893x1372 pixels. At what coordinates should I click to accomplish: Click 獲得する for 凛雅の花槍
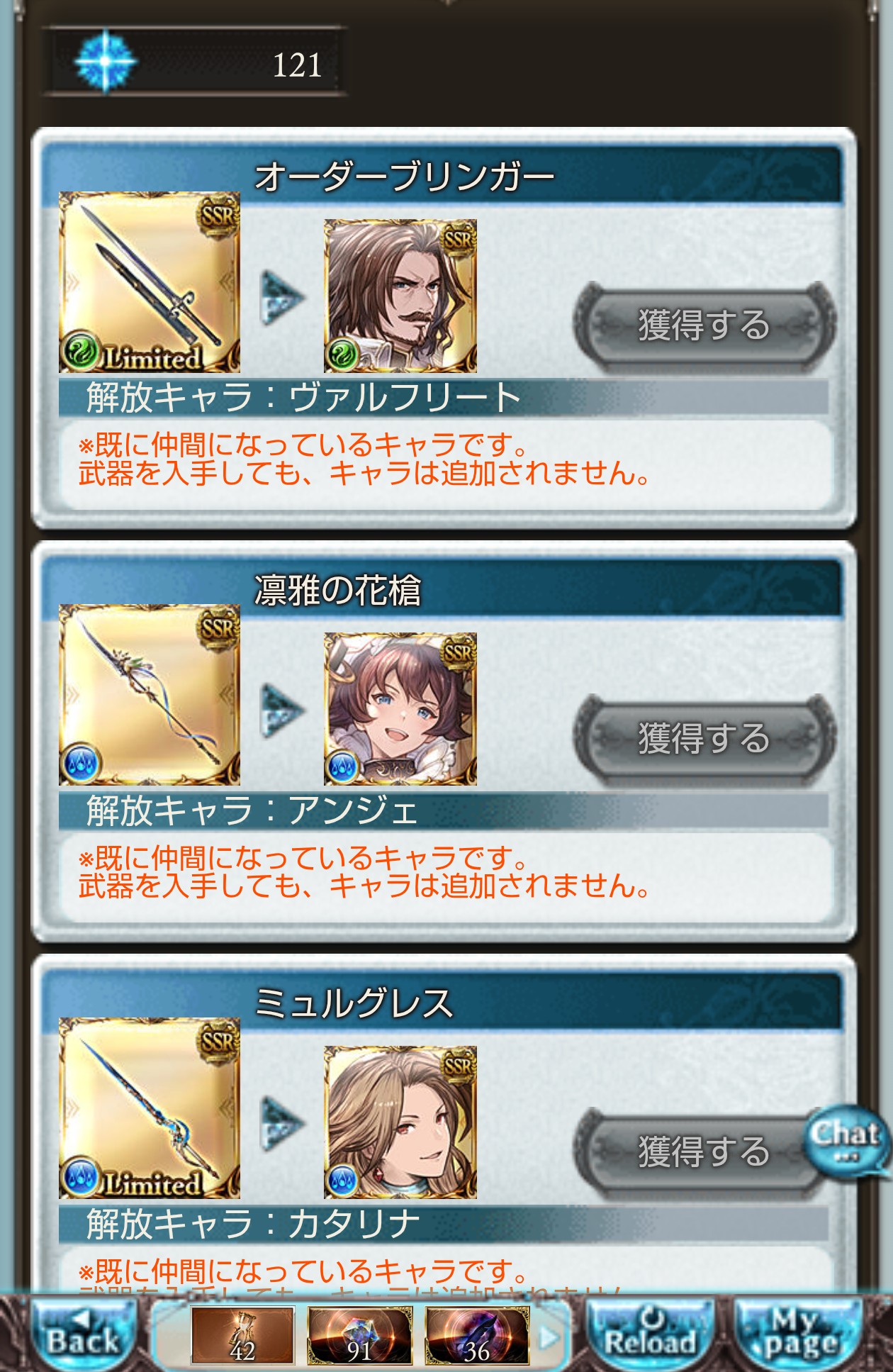pyautogui.click(x=704, y=739)
